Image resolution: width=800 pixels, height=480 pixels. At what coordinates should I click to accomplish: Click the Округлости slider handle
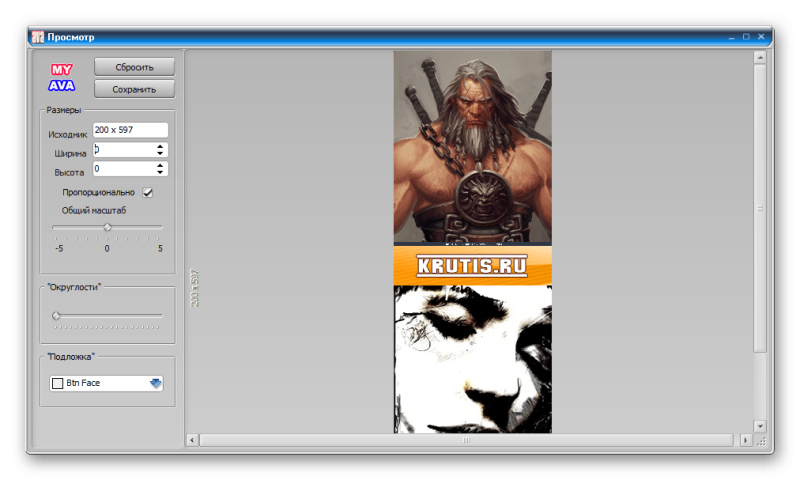pyautogui.click(x=56, y=316)
